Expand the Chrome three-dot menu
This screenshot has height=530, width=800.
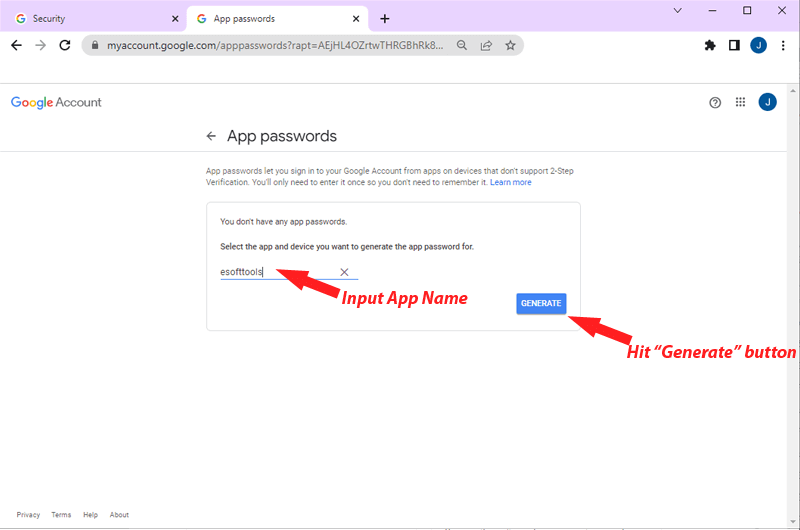pyautogui.click(x=783, y=45)
